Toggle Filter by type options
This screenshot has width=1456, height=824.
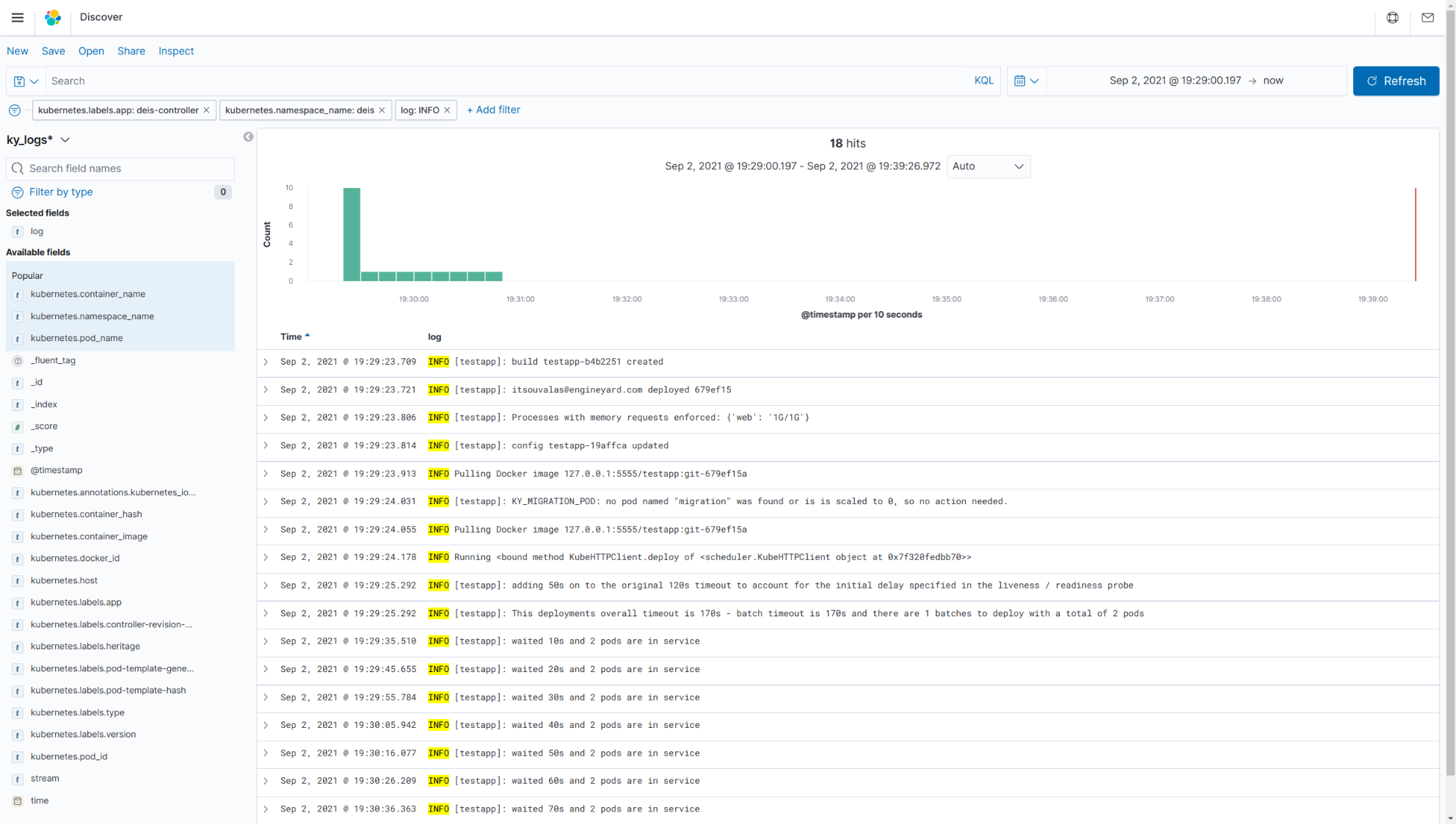61,192
